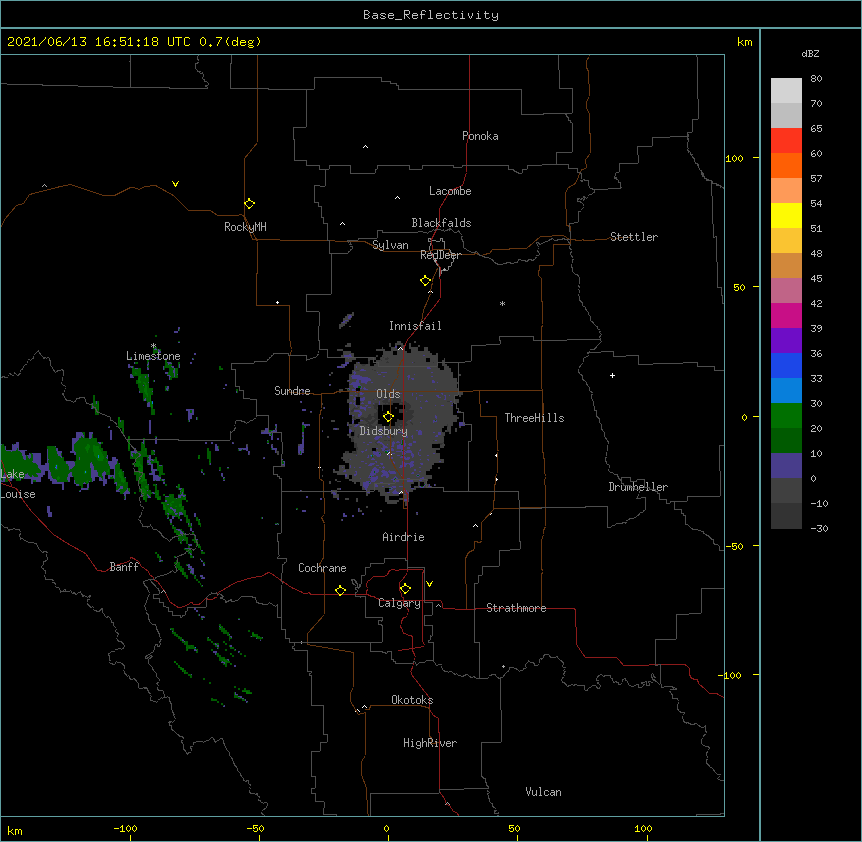Select the indigo 0-10 dBZ legend swatch
This screenshot has height=842, width=862.
[786, 466]
